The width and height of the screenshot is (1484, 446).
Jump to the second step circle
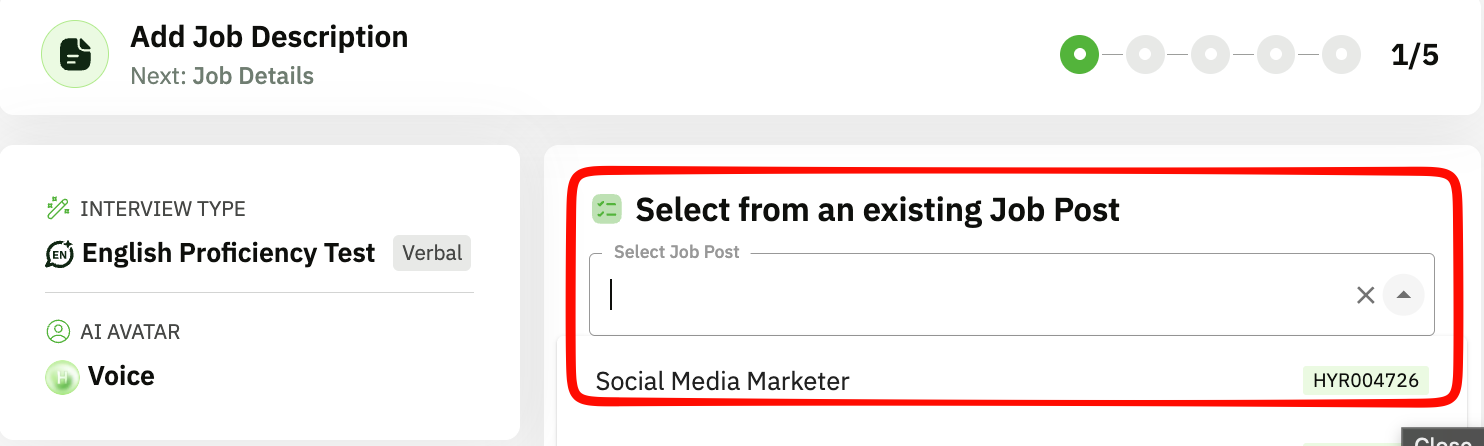[x=1145, y=54]
